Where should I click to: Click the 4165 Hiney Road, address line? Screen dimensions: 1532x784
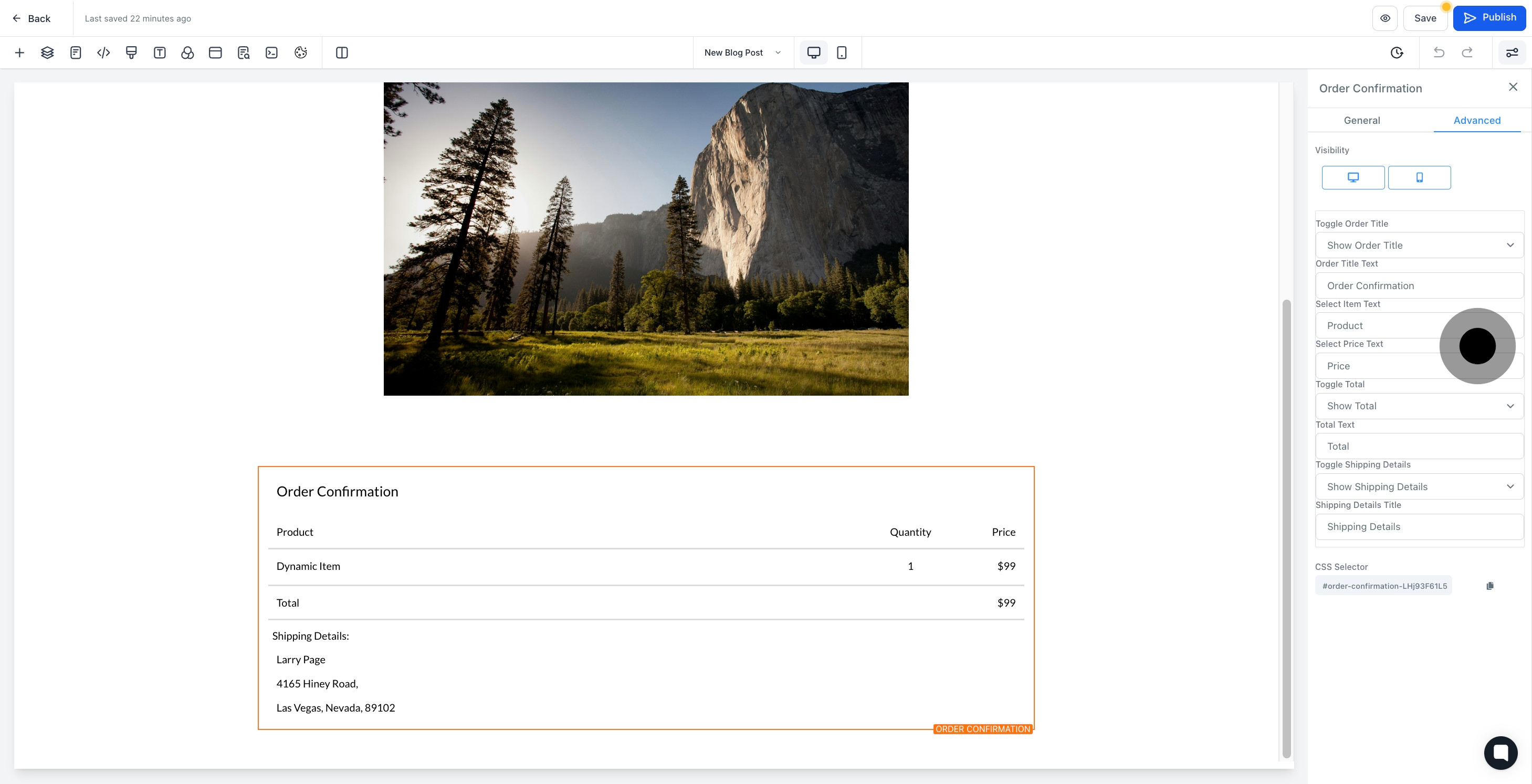[x=317, y=684]
